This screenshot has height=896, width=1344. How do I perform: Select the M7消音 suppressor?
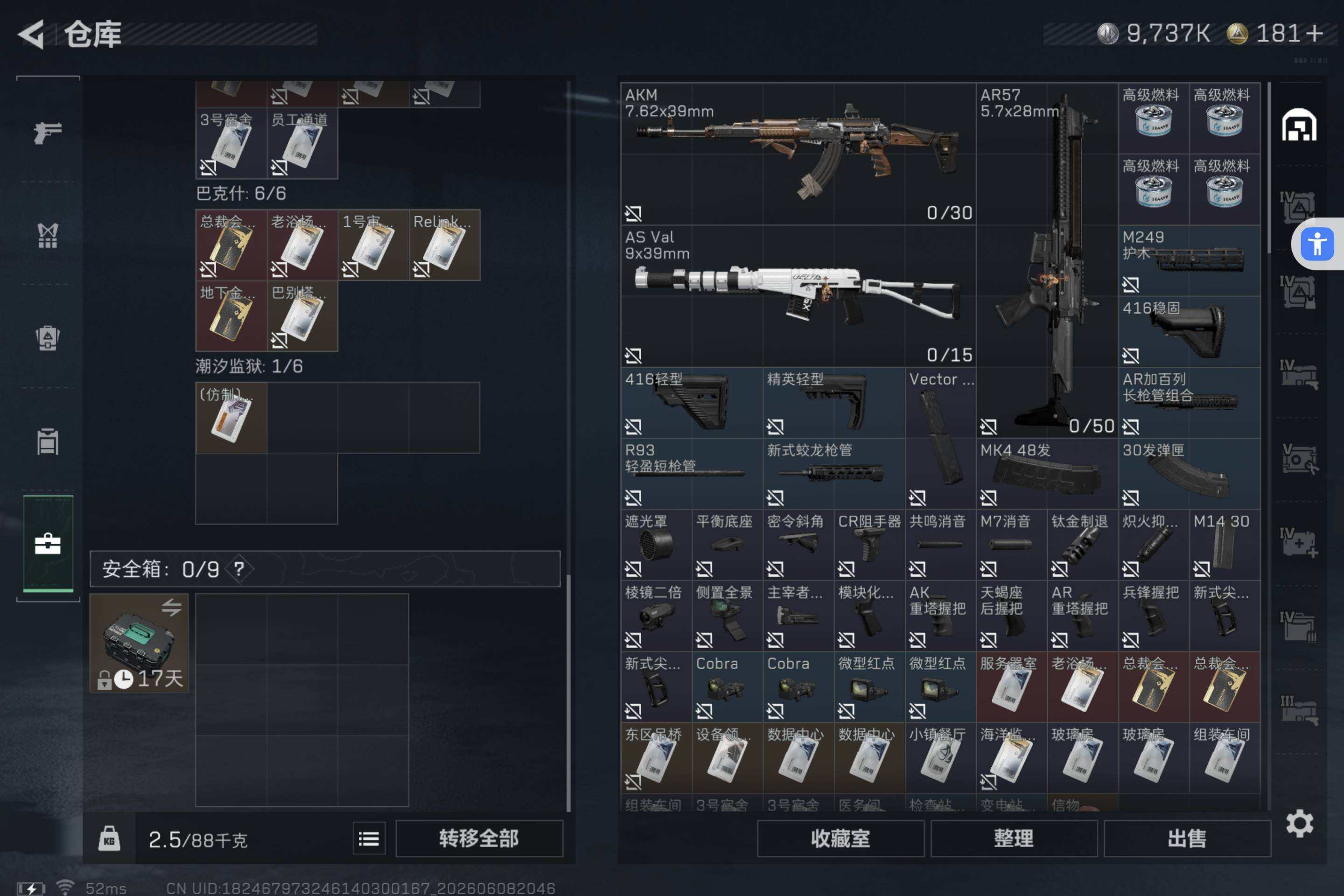[x=1011, y=545]
